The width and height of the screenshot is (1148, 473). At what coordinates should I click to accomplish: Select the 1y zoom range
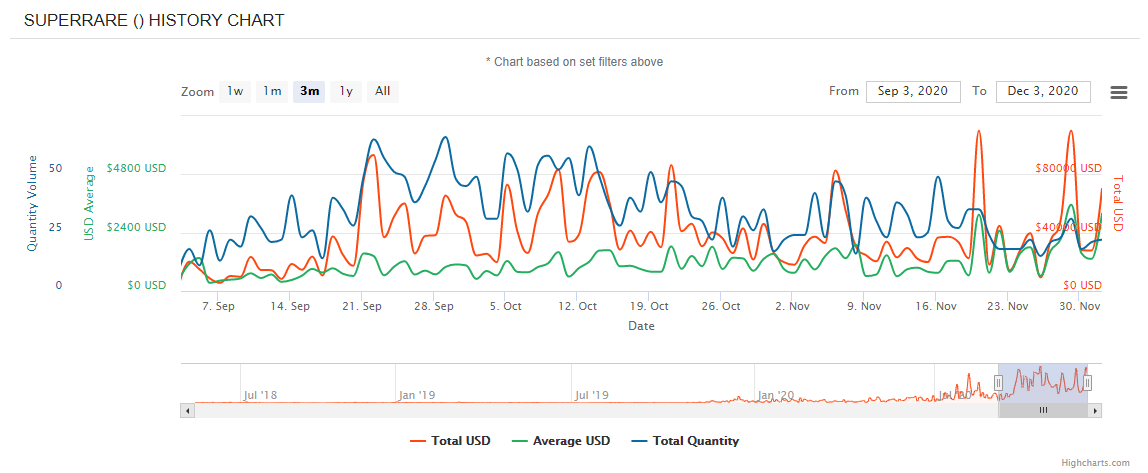(346, 92)
